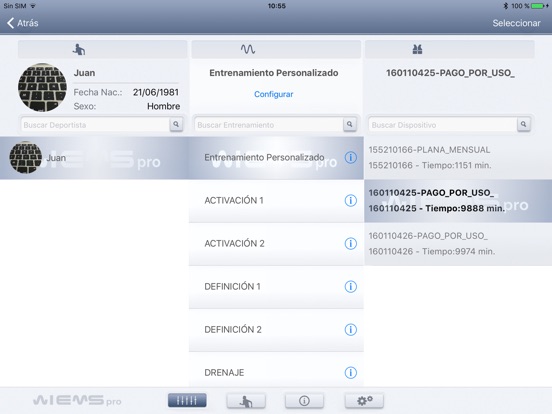This screenshot has width=552, height=414.
Task: Select Juan in the athlete list
Action: coord(94,158)
